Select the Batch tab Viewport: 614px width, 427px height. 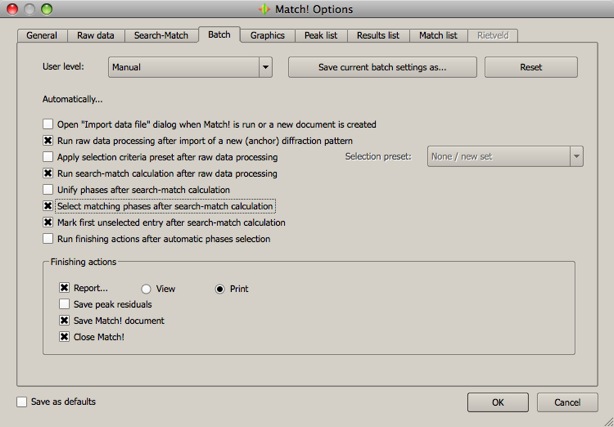coord(219,34)
